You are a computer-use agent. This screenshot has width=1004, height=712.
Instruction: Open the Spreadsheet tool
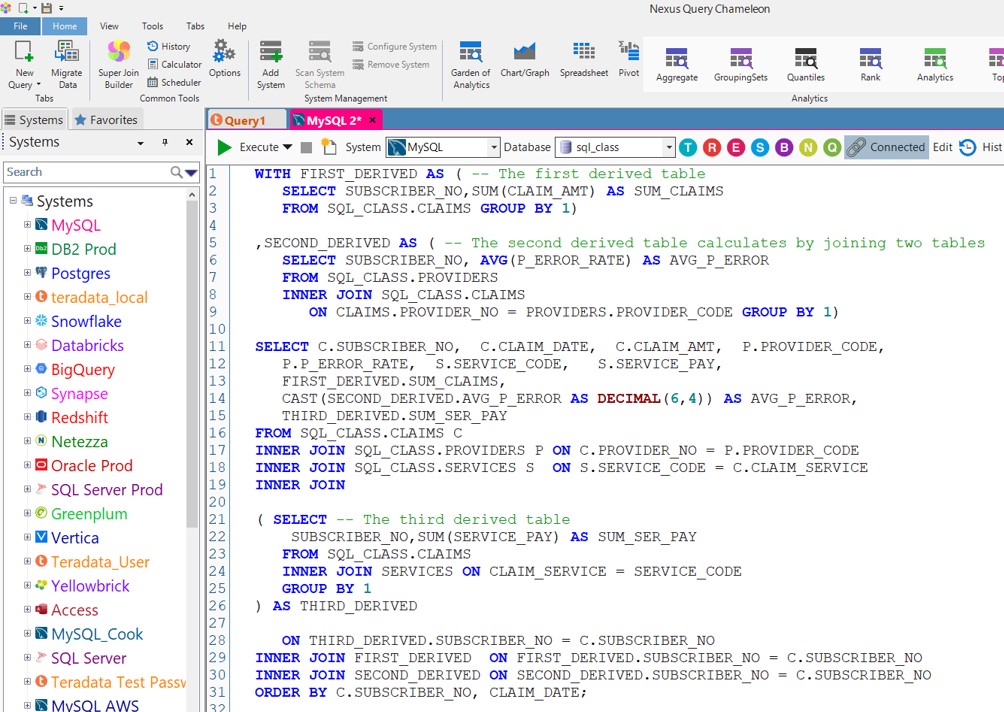584,60
